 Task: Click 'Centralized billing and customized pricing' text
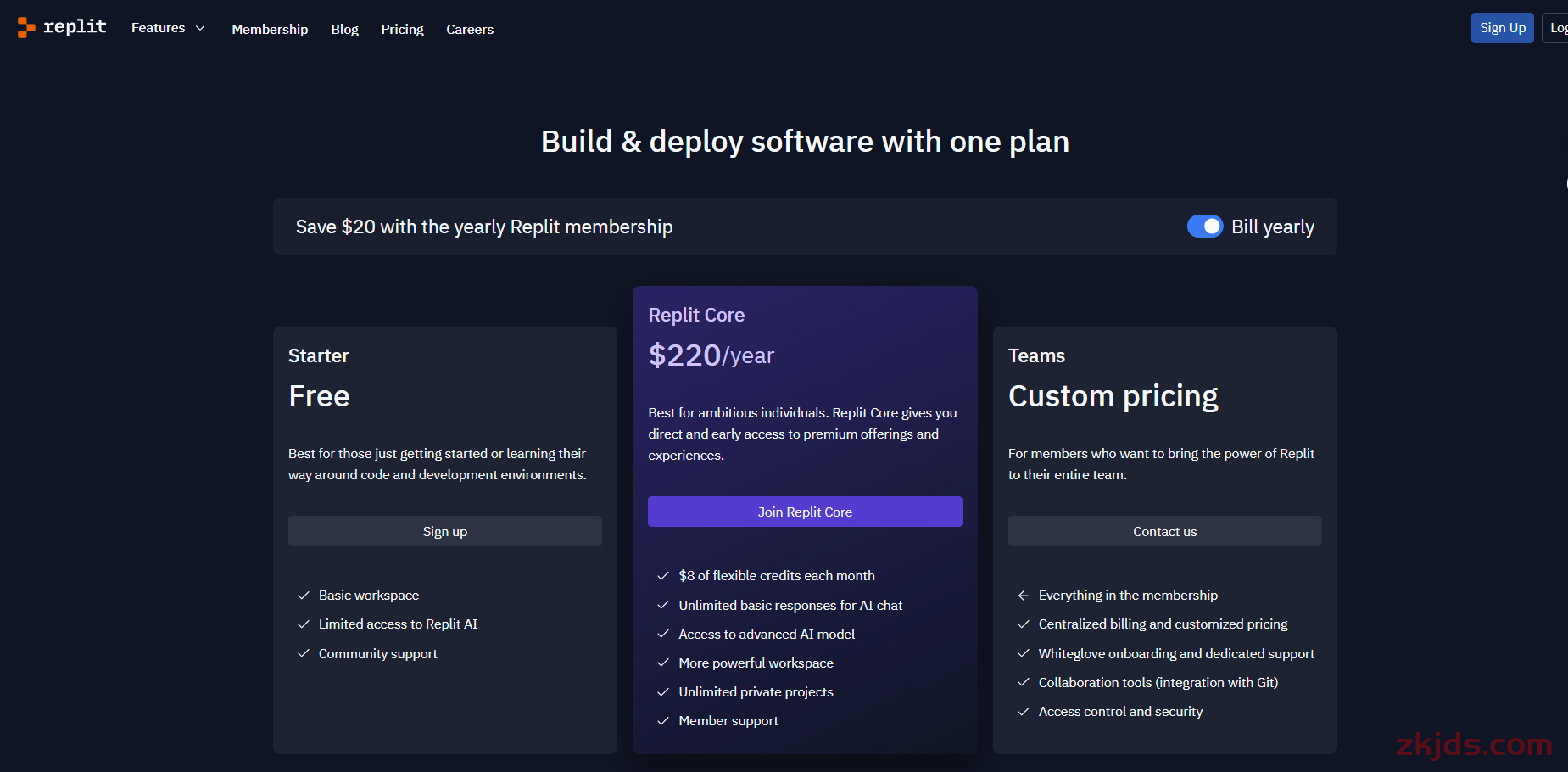[1163, 624]
